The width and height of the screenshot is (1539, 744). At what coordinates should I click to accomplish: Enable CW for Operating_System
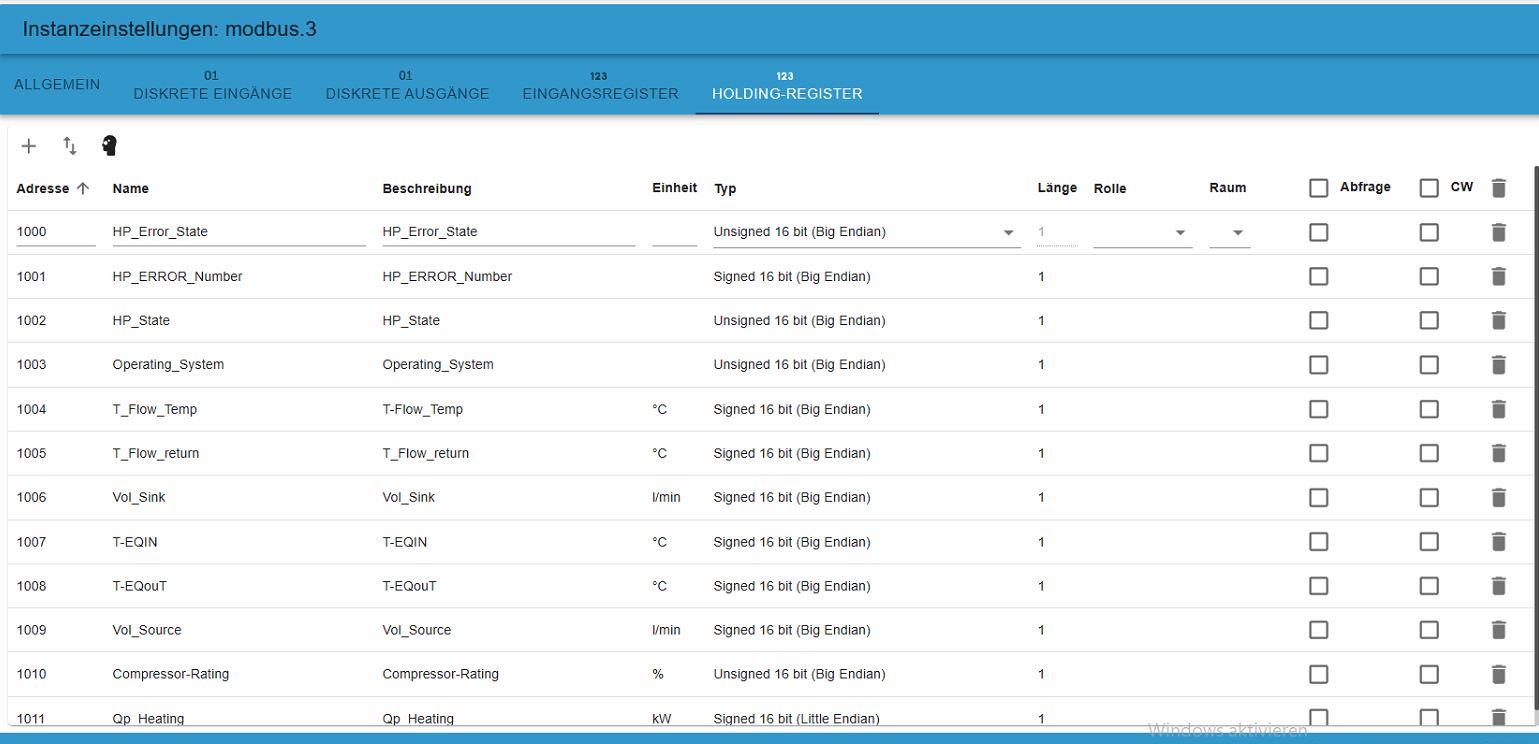click(1429, 365)
